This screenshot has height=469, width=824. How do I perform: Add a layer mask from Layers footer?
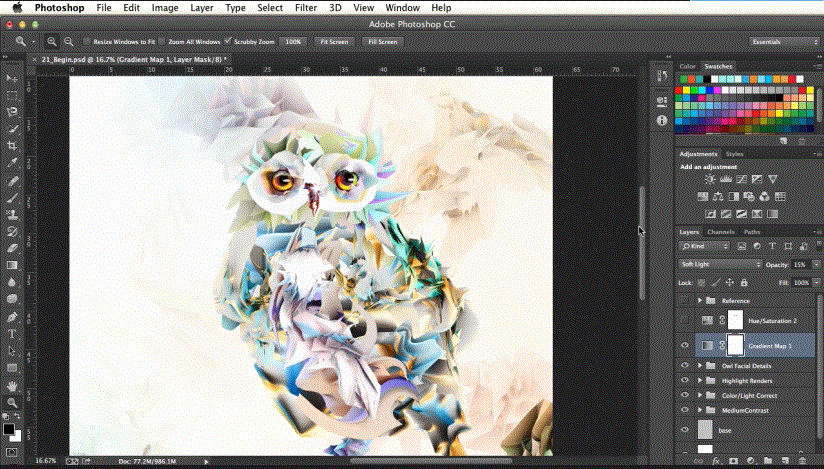pyautogui.click(x=733, y=461)
